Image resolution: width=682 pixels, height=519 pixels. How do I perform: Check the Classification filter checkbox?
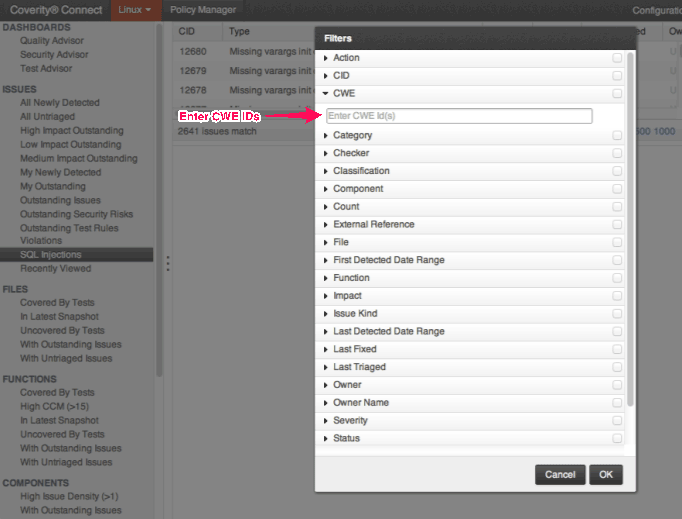point(617,171)
